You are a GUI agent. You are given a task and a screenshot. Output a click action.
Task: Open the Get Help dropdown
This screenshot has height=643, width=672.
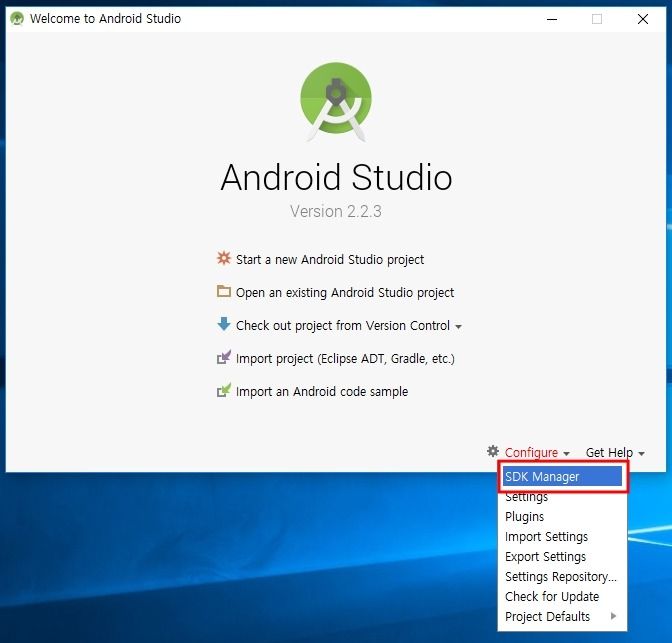[x=615, y=452]
